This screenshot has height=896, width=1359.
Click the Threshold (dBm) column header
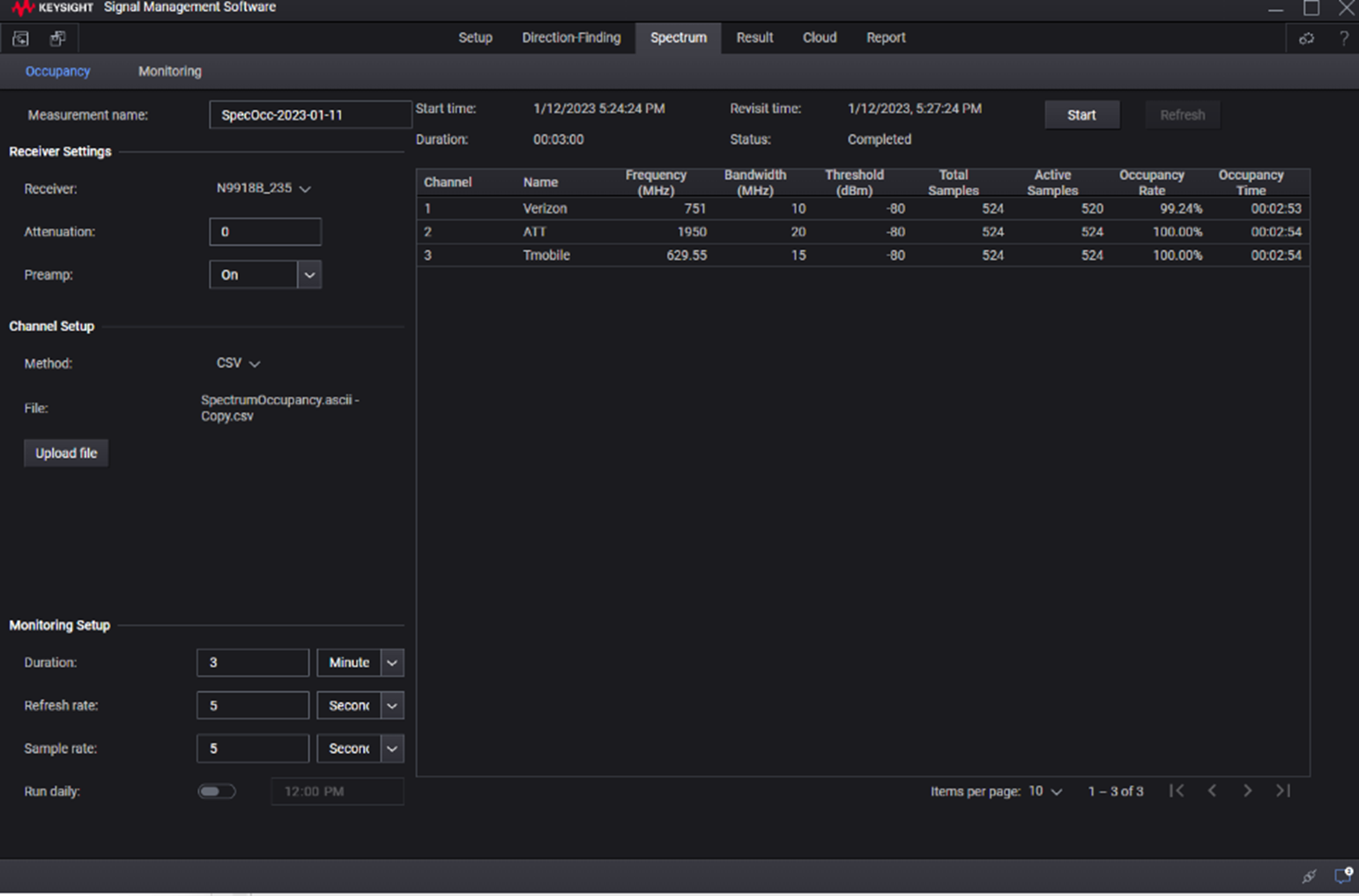[854, 182]
